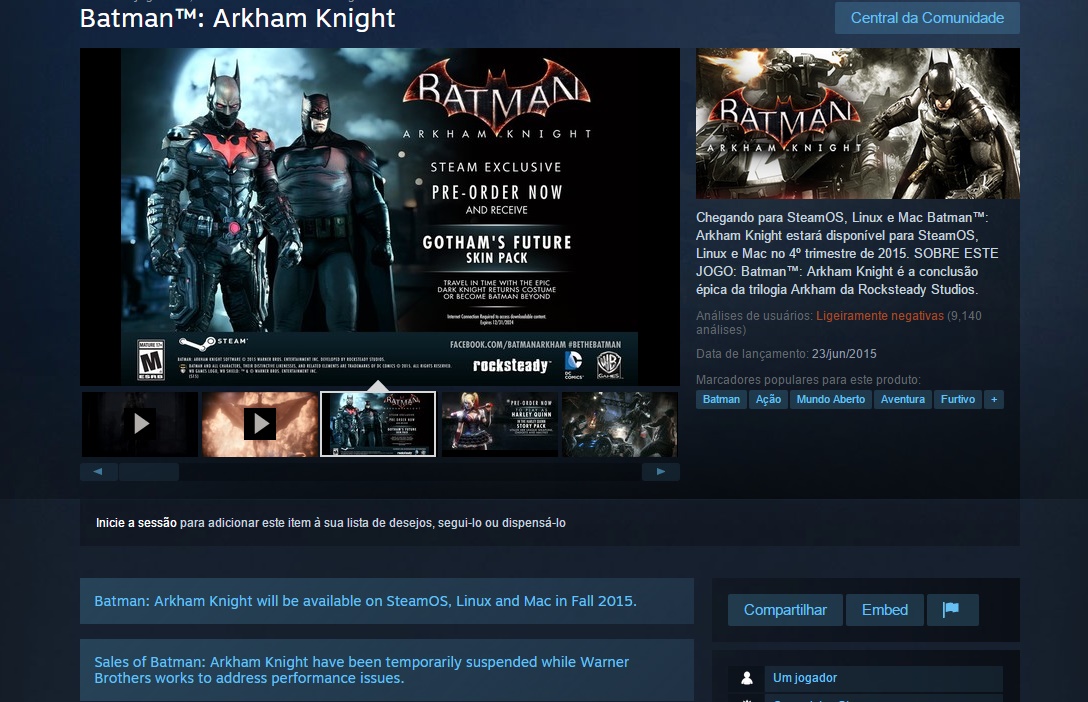Viewport: 1088px width, 702px height.
Task: Click the release date 23/jun/2015 text
Action: point(844,354)
